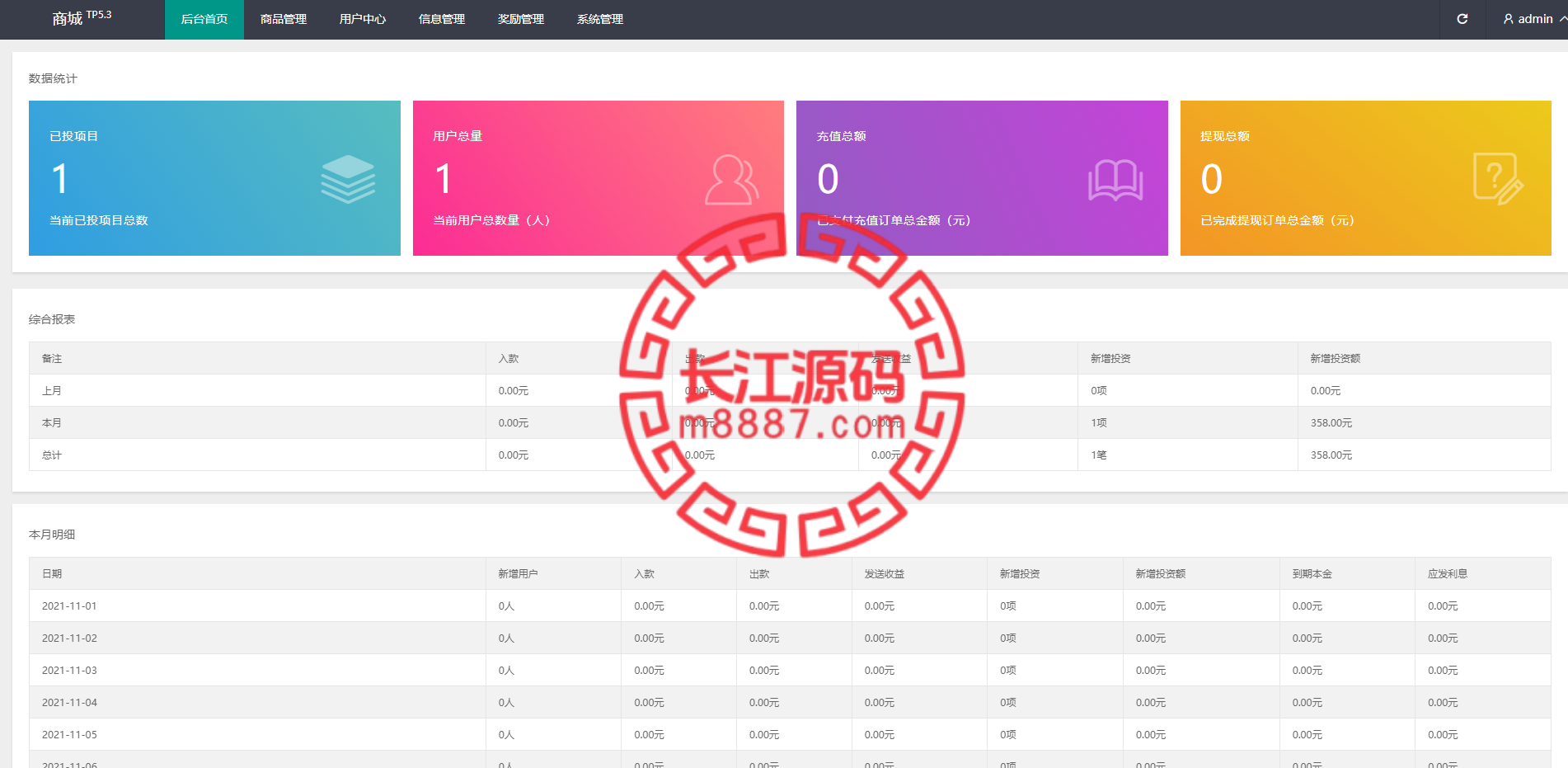Open 系统管理 menu
The image size is (1568, 768).
[600, 19]
